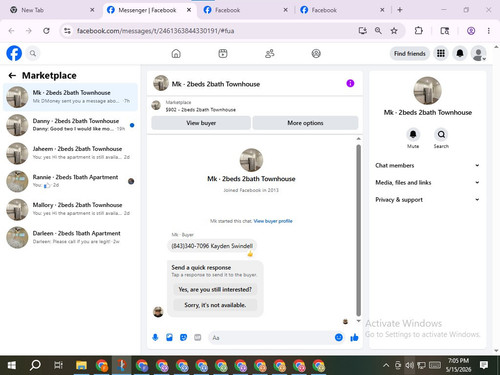The image size is (500, 375).
Task: Open File Explorer from taskbar
Action: [x=81, y=365]
